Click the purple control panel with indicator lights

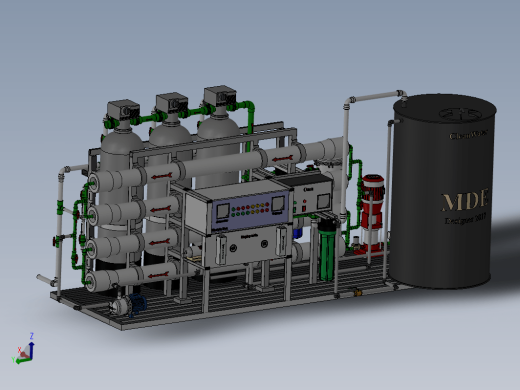251,211
